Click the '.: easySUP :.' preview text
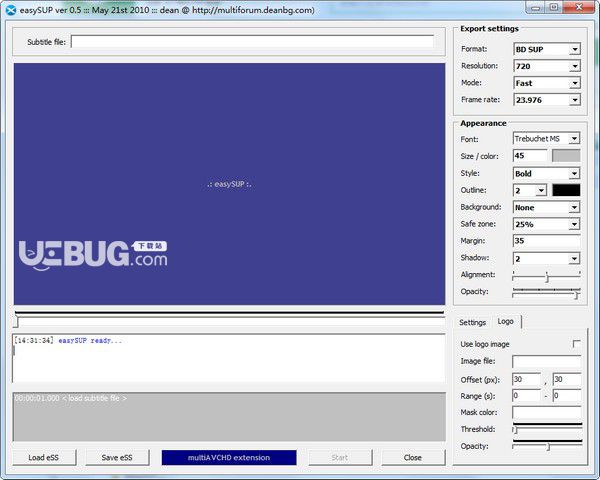The image size is (600, 480). pos(229,184)
